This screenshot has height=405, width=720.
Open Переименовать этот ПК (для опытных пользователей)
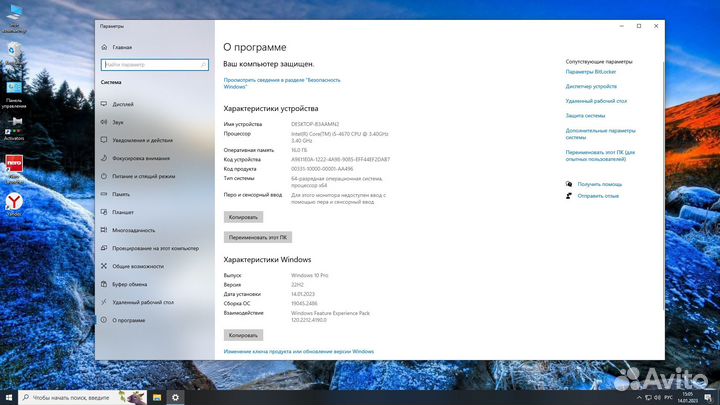click(x=600, y=156)
